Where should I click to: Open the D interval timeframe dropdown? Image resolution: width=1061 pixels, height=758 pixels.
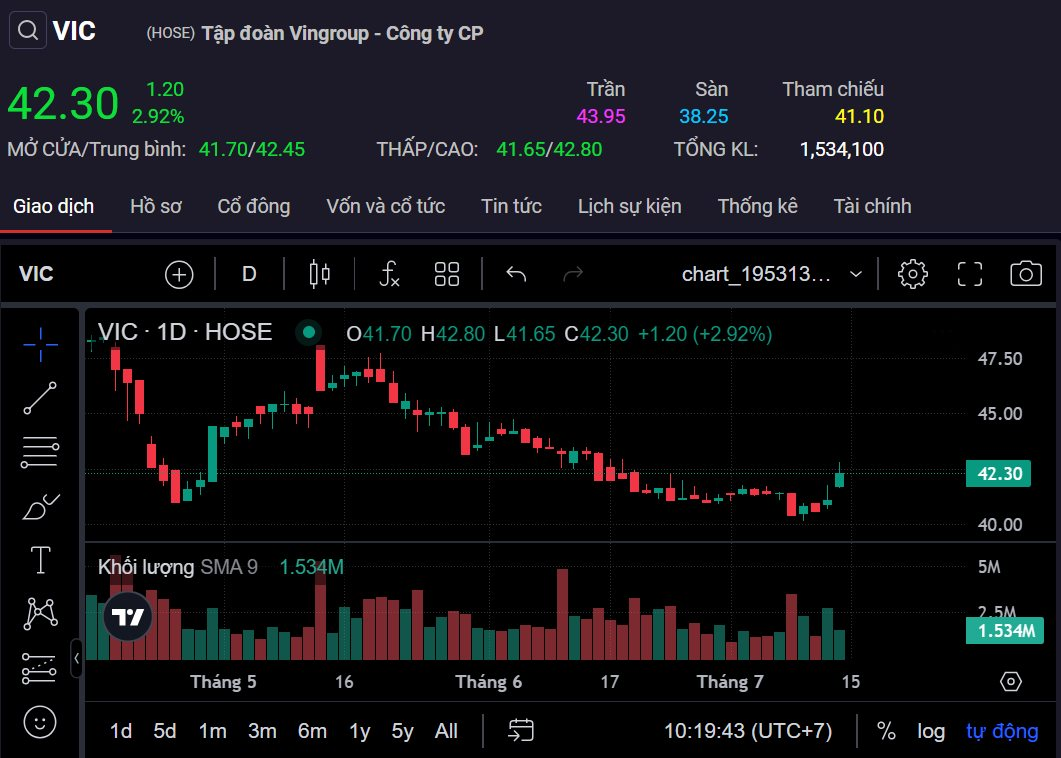point(249,274)
